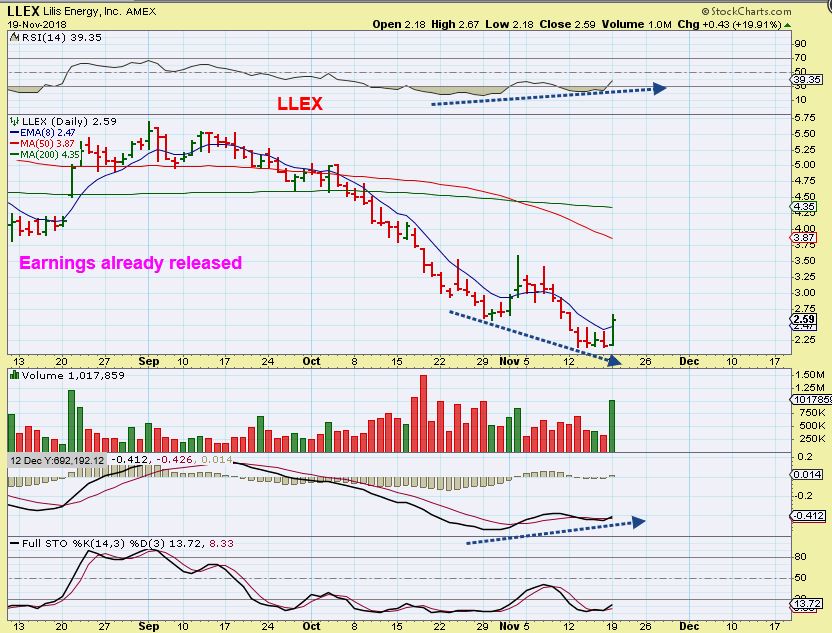The image size is (832, 633).
Task: Click the Low 2.18 value
Action: coord(509,24)
